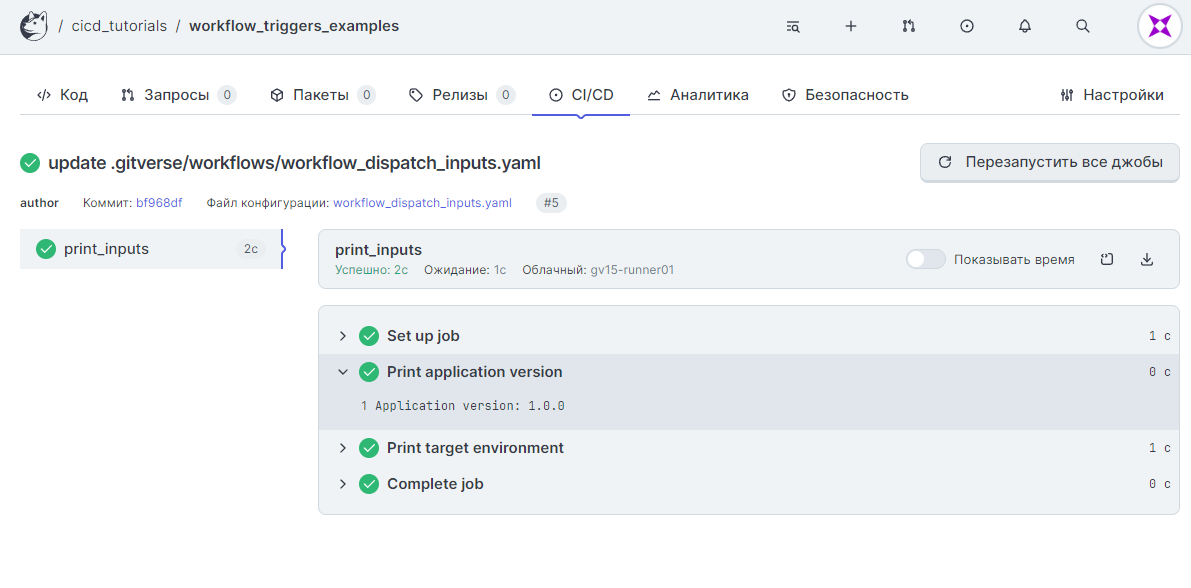Viewport: 1191px width, 588px height.
Task: Toggle the Показывать время switch
Action: pyautogui.click(x=926, y=259)
